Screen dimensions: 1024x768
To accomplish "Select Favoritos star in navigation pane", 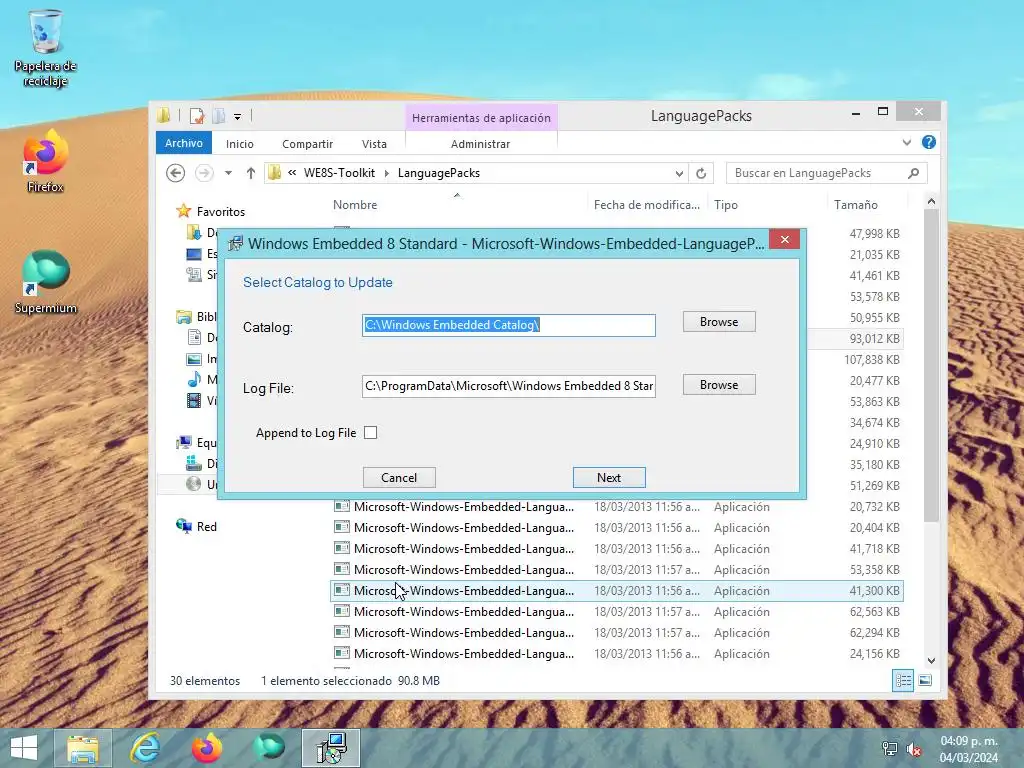I will click(x=184, y=211).
